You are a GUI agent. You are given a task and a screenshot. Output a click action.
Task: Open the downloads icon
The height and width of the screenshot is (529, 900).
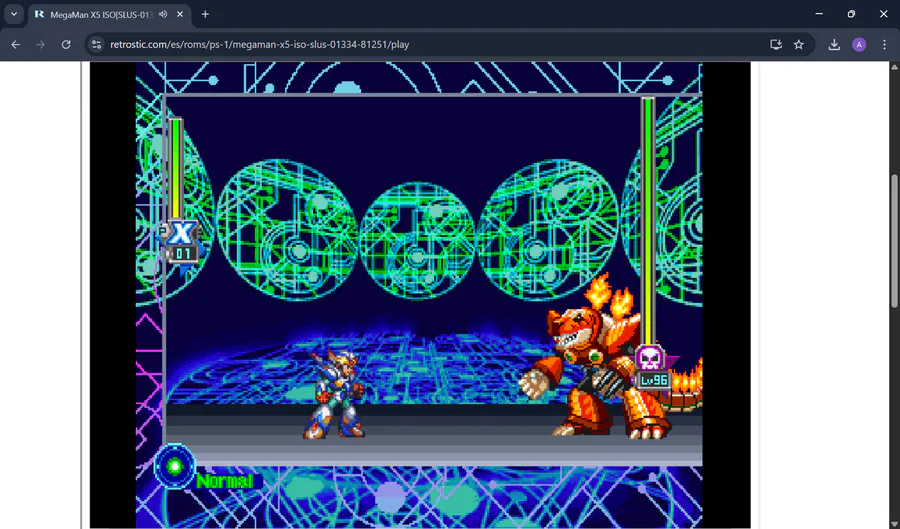point(834,45)
